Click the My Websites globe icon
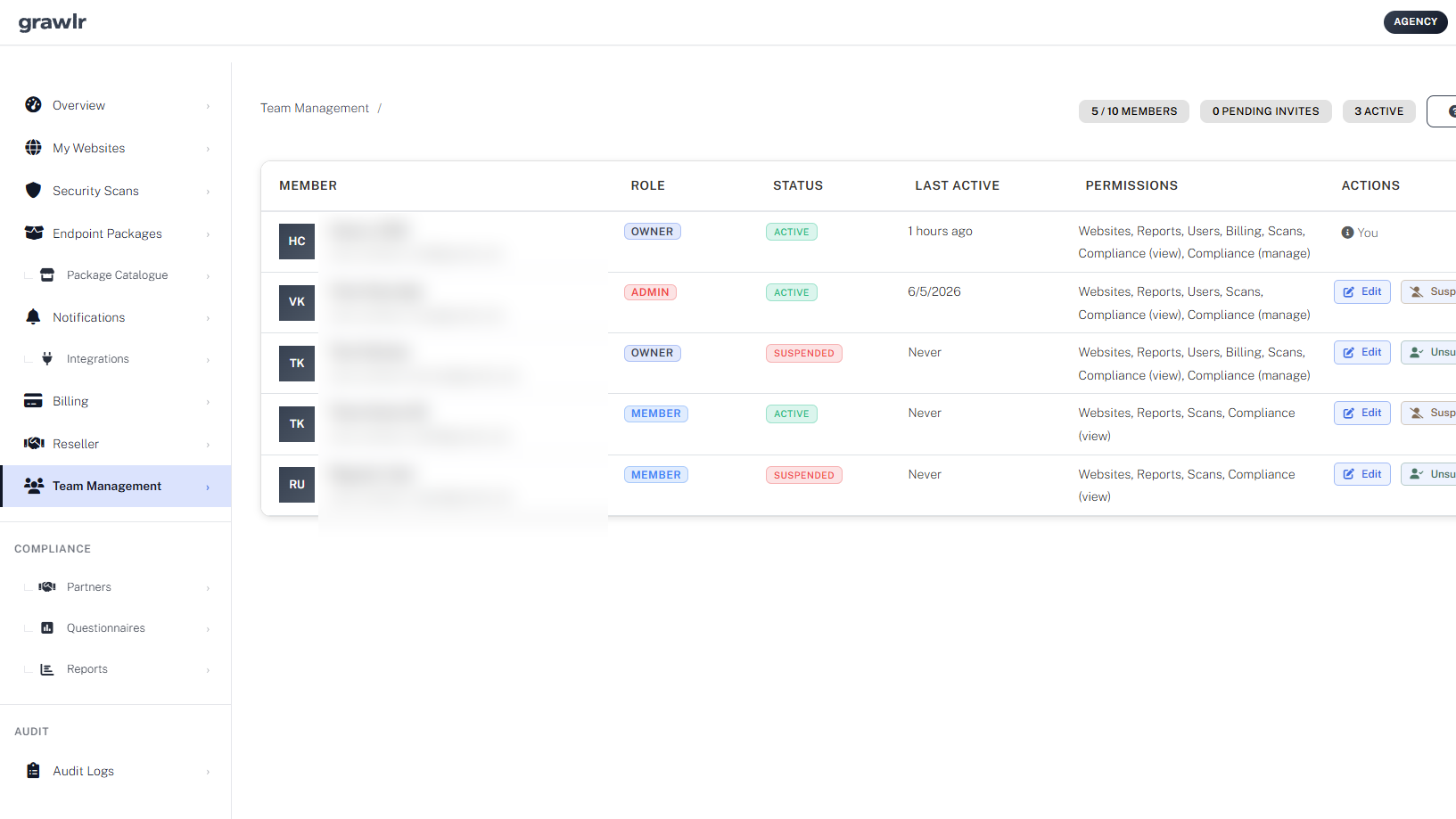This screenshot has height=819, width=1456. (x=33, y=148)
